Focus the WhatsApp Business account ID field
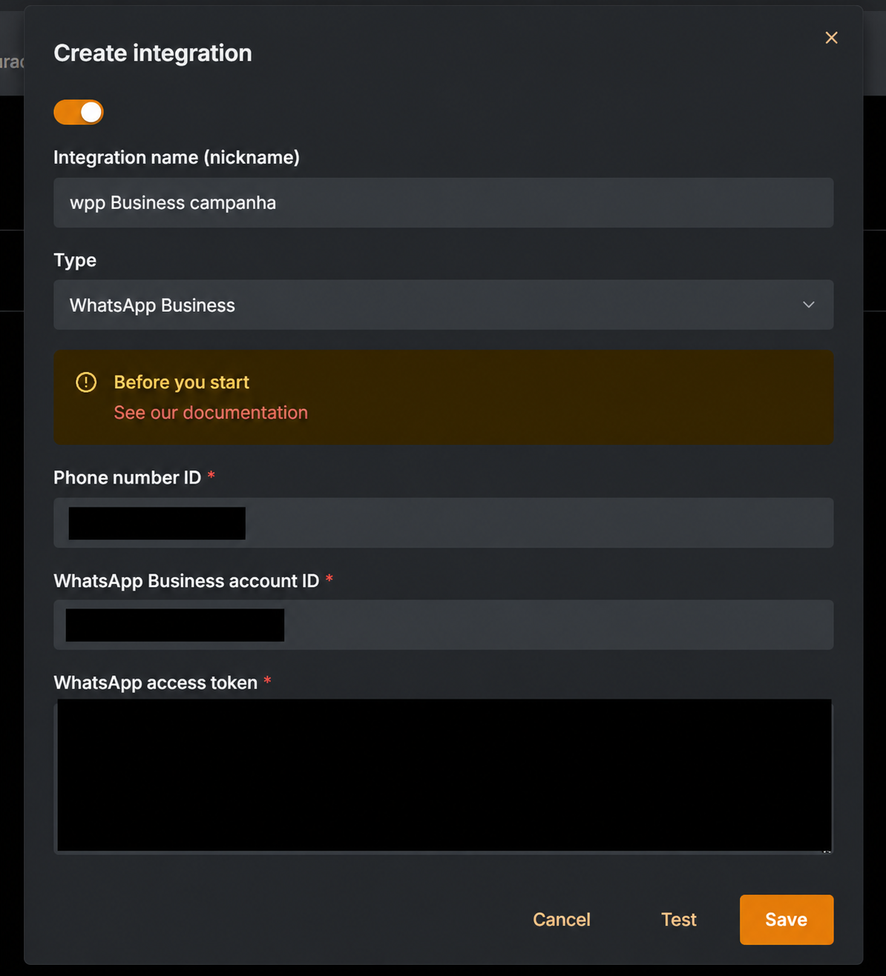 (443, 625)
